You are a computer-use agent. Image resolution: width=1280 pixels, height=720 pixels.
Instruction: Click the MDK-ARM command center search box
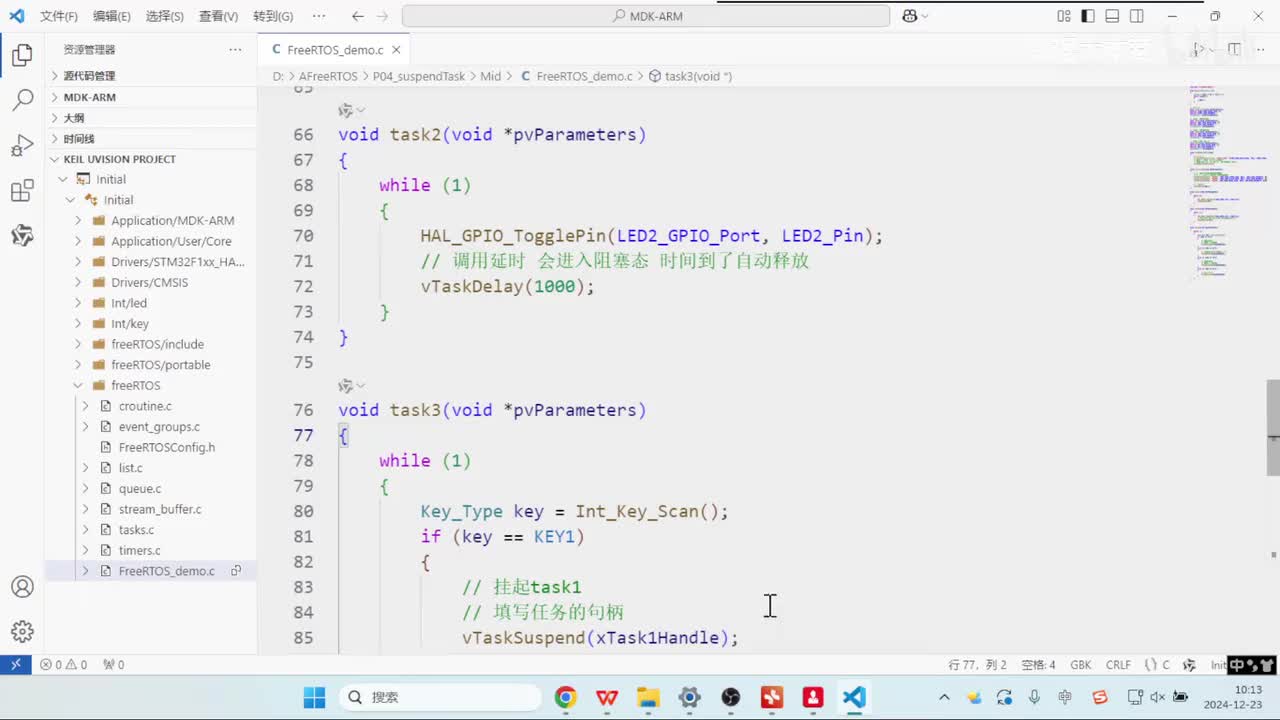pos(646,16)
